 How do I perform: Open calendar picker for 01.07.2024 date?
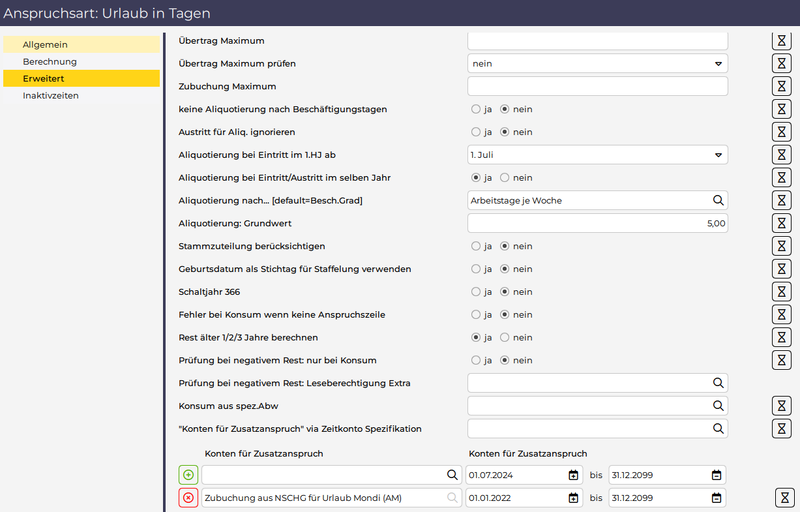(574, 475)
